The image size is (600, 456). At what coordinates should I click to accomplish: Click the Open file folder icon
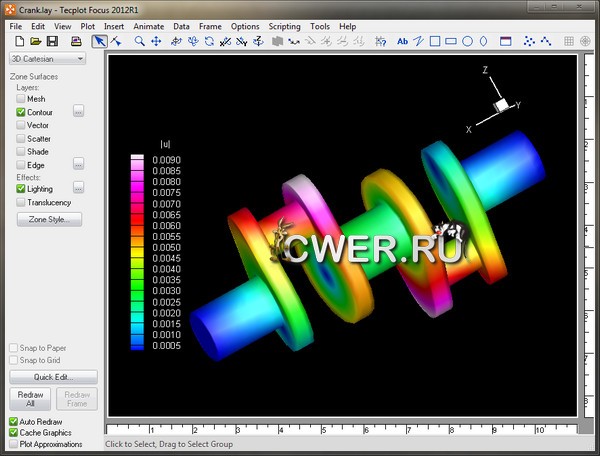[x=35, y=42]
